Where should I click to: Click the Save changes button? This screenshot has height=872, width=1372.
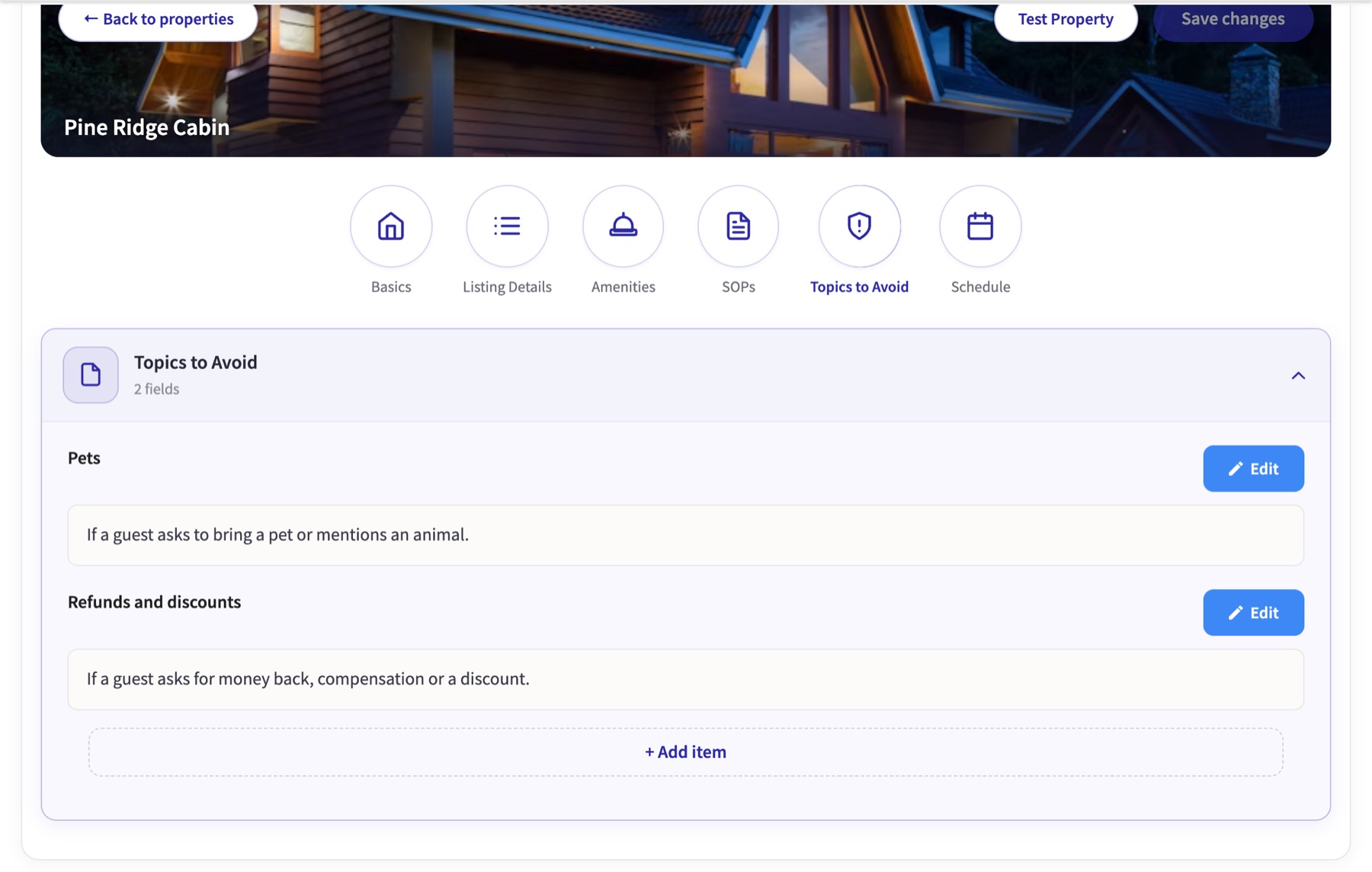pyautogui.click(x=1233, y=20)
